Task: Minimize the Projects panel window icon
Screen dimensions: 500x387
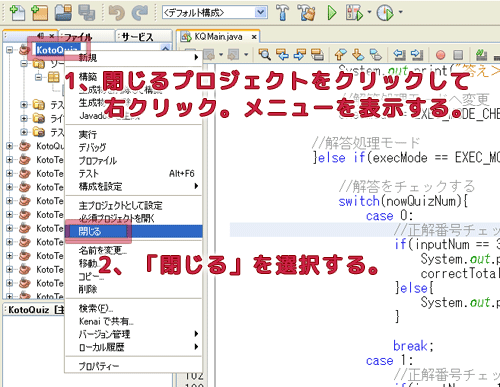Action: pos(40,36)
